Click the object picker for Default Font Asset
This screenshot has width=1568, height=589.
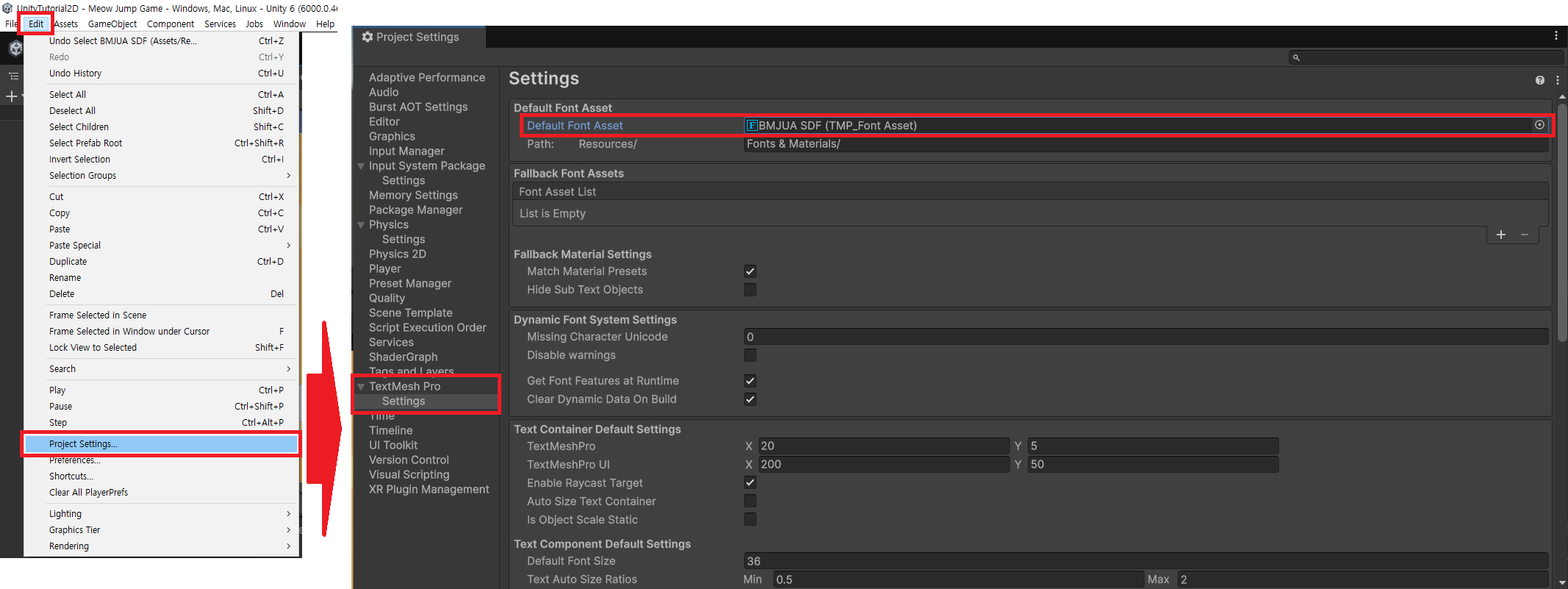pos(1539,125)
